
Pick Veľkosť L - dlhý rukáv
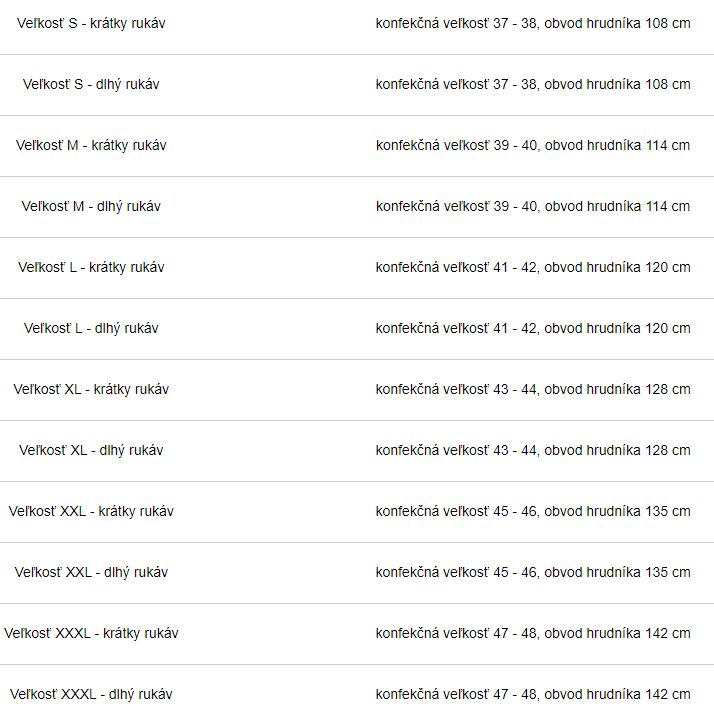coord(91,329)
